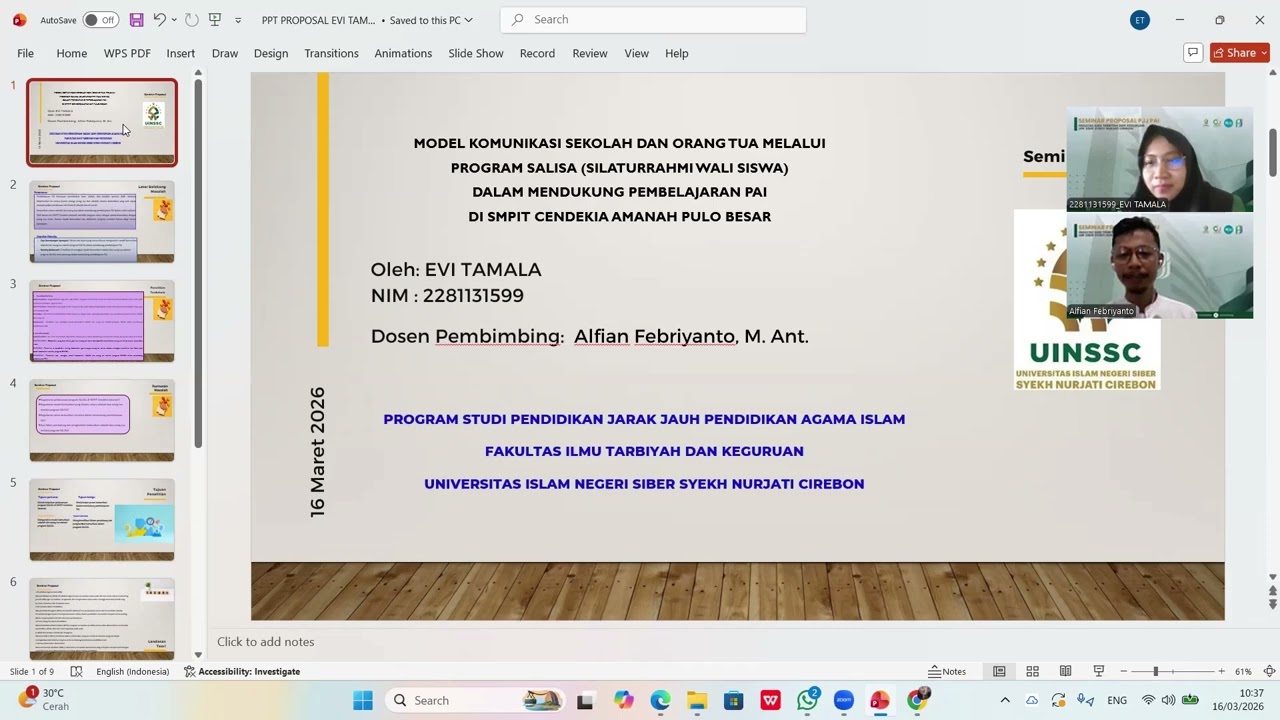Switch to the Insert tab
Image resolution: width=1280 pixels, height=720 pixels.
tap(181, 53)
